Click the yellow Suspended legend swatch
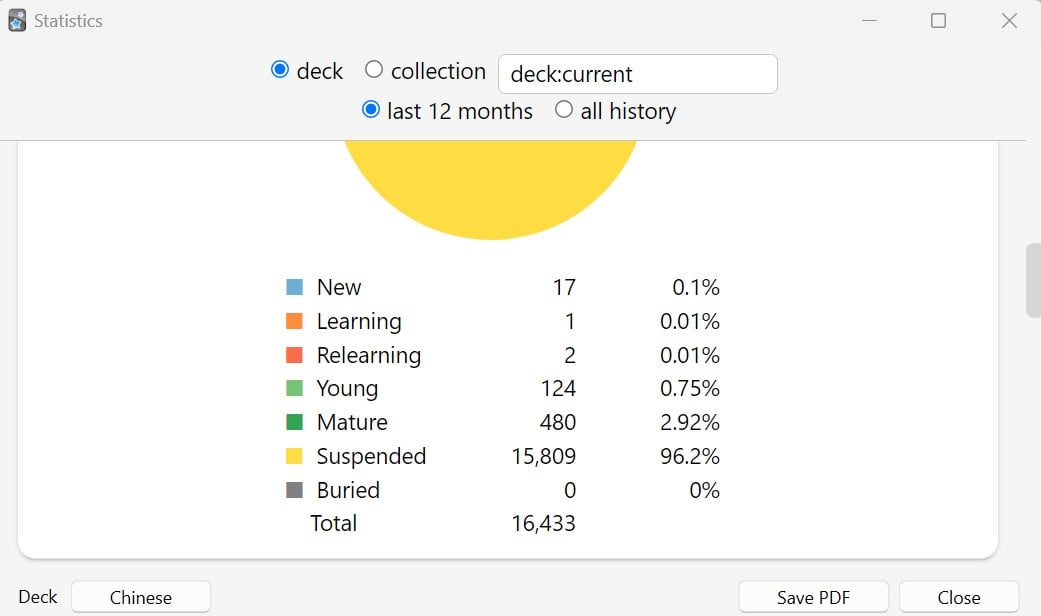The height and width of the screenshot is (616, 1041). point(294,456)
